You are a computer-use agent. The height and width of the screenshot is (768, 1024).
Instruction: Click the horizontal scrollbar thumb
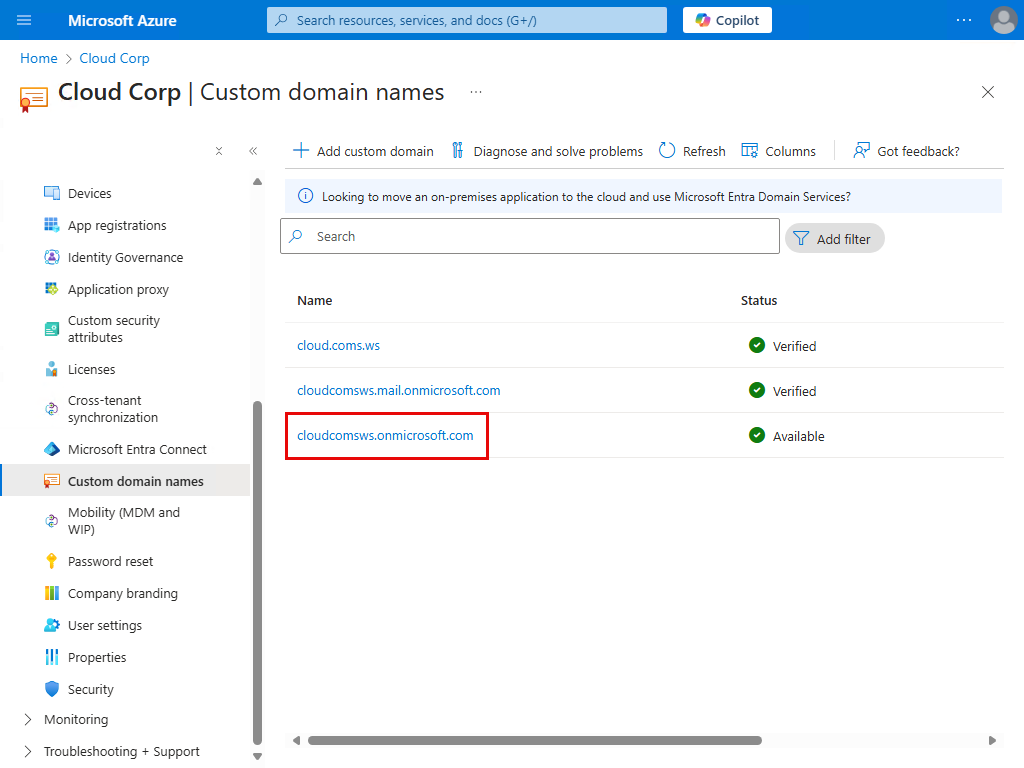click(x=534, y=740)
